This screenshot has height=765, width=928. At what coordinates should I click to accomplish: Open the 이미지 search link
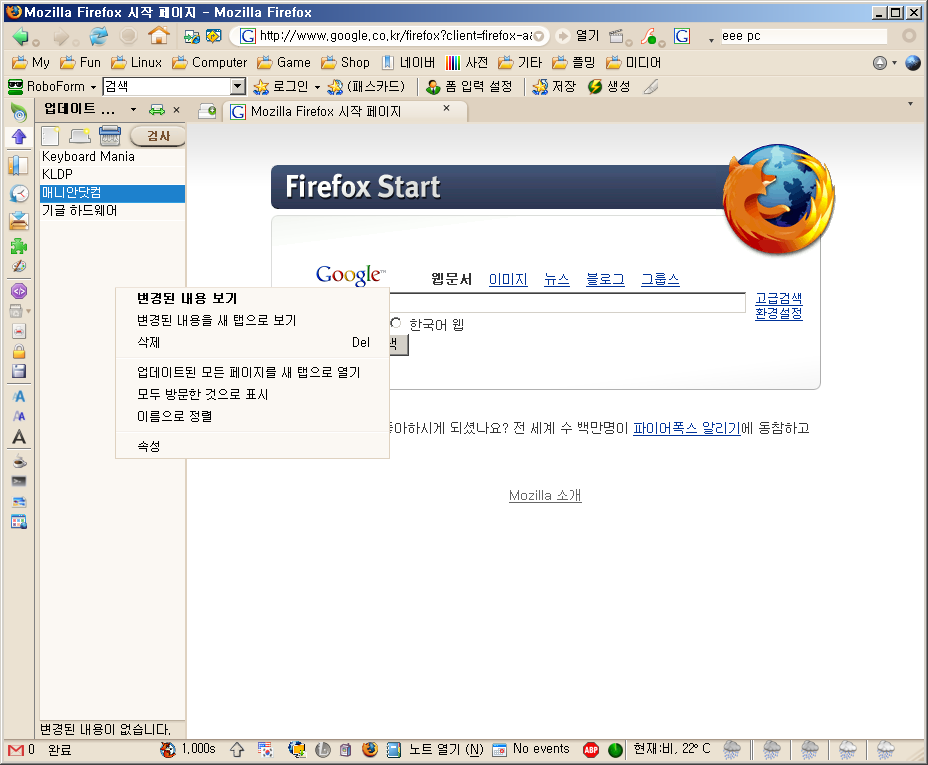508,279
